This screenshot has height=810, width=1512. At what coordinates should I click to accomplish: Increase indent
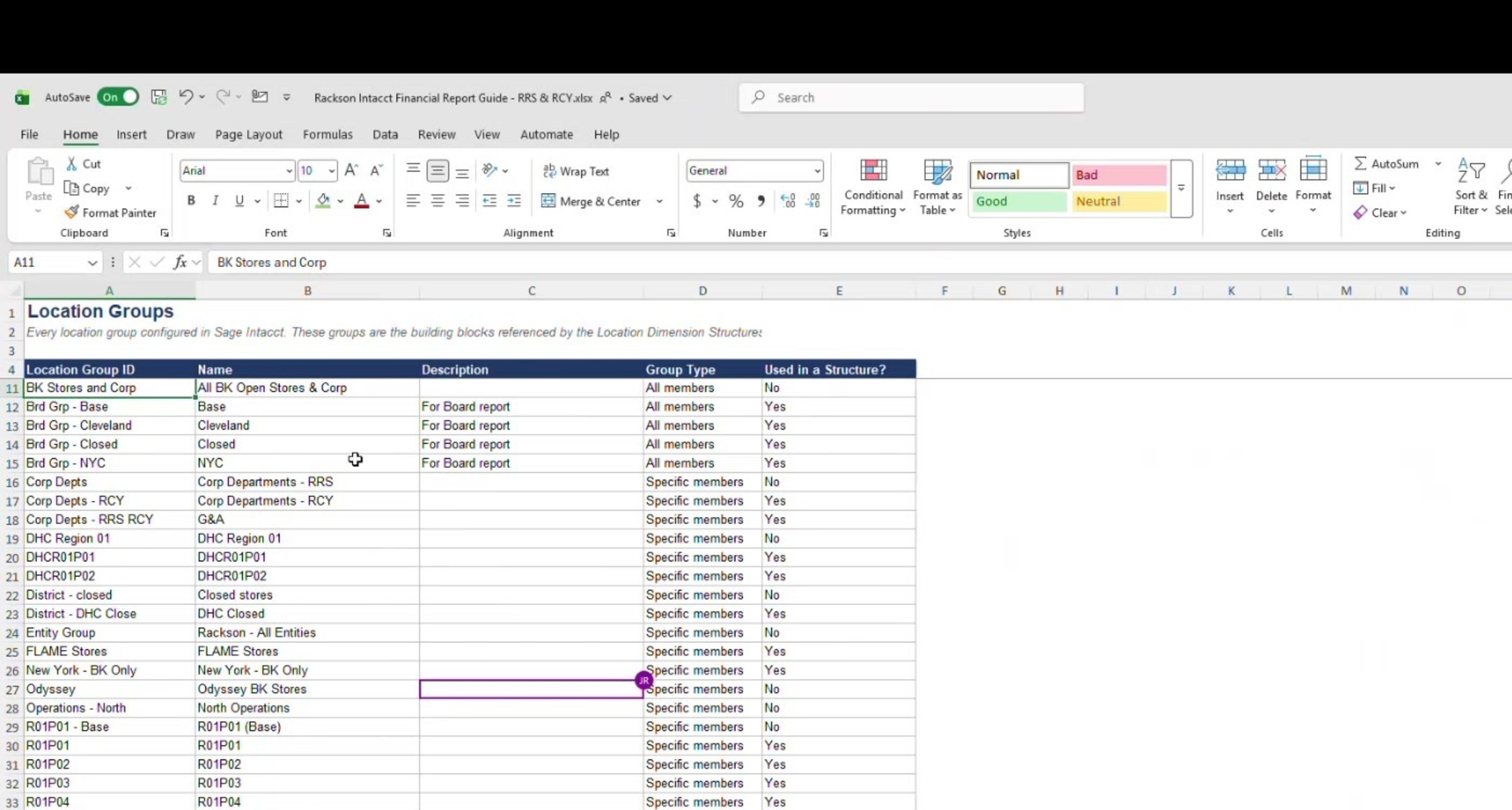point(514,201)
